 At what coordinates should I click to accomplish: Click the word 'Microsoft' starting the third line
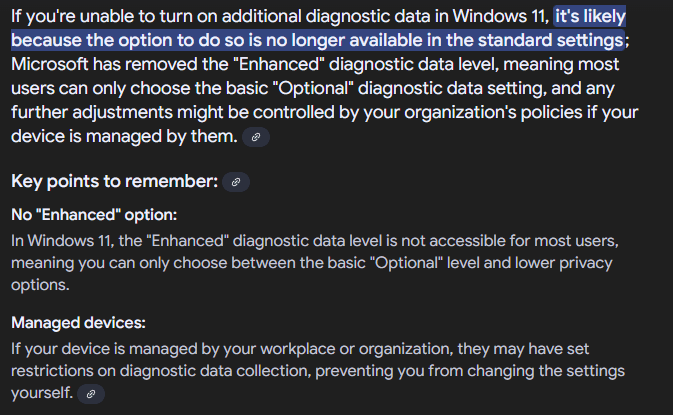point(50,64)
